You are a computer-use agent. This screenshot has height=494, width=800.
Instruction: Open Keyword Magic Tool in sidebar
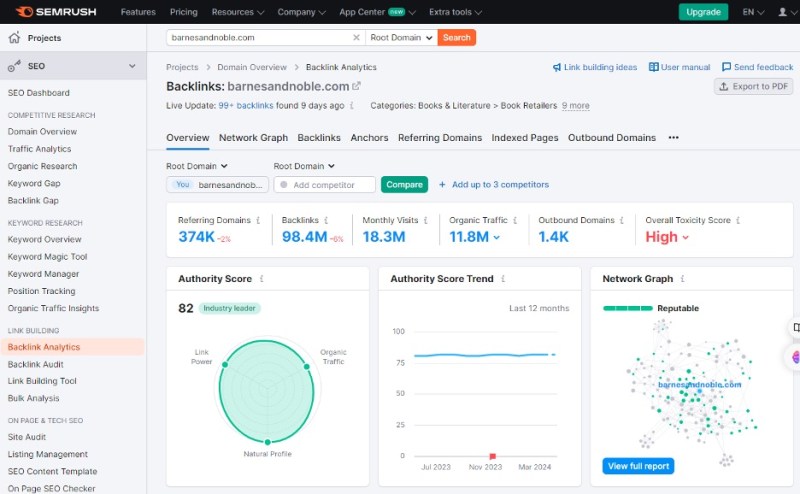(47, 257)
